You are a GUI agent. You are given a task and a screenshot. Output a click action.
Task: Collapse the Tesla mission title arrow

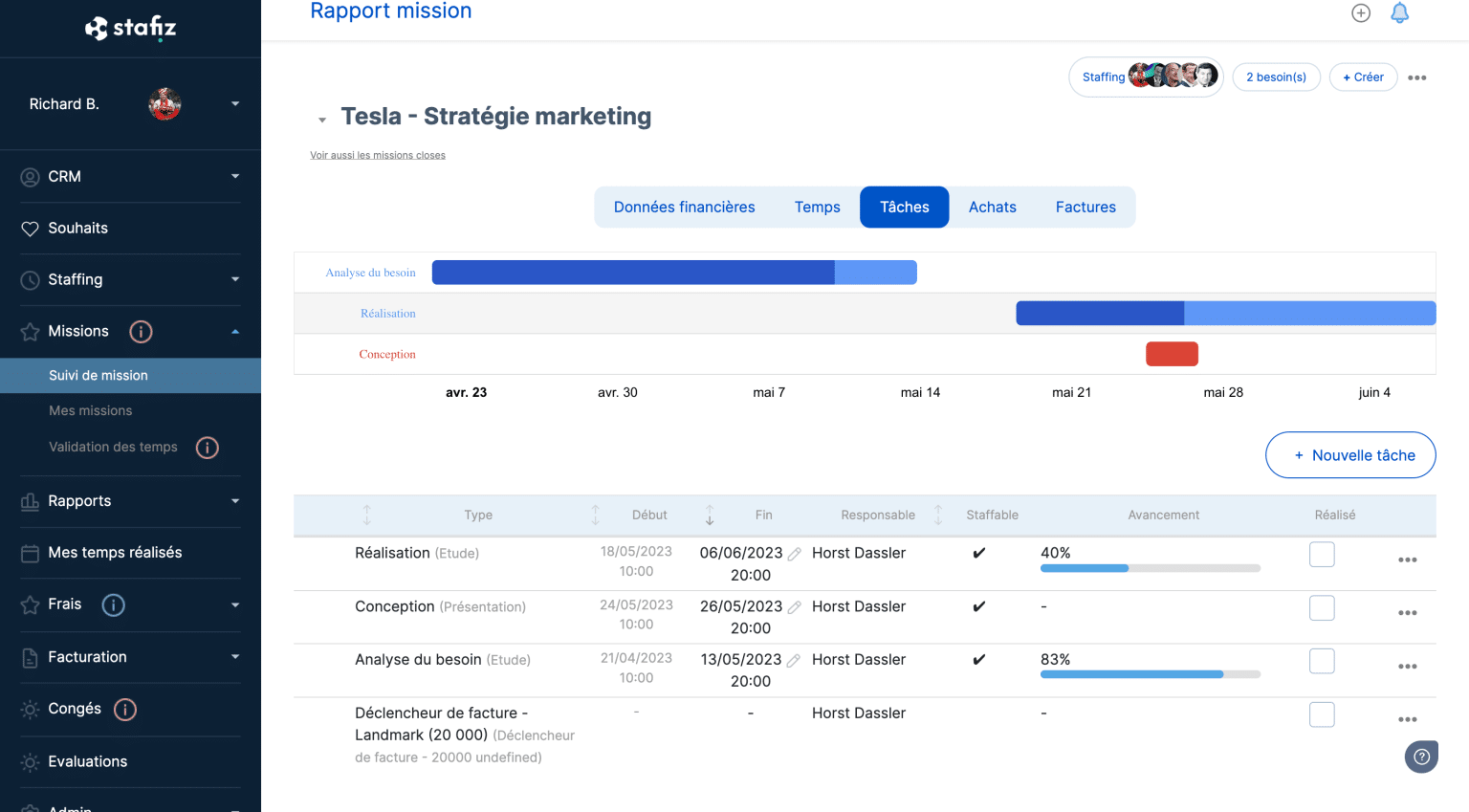click(x=322, y=120)
